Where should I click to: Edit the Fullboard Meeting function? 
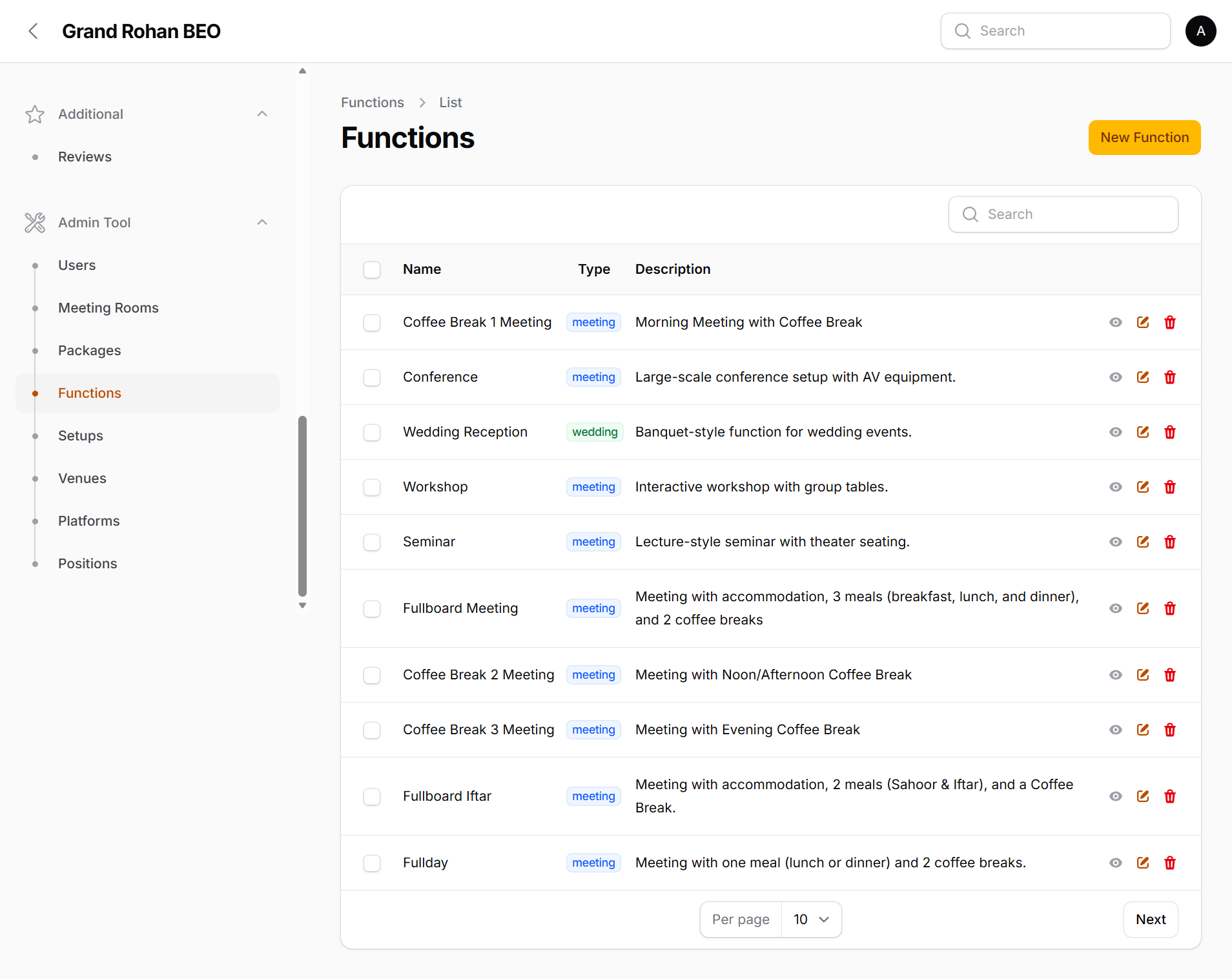pyautogui.click(x=1143, y=608)
